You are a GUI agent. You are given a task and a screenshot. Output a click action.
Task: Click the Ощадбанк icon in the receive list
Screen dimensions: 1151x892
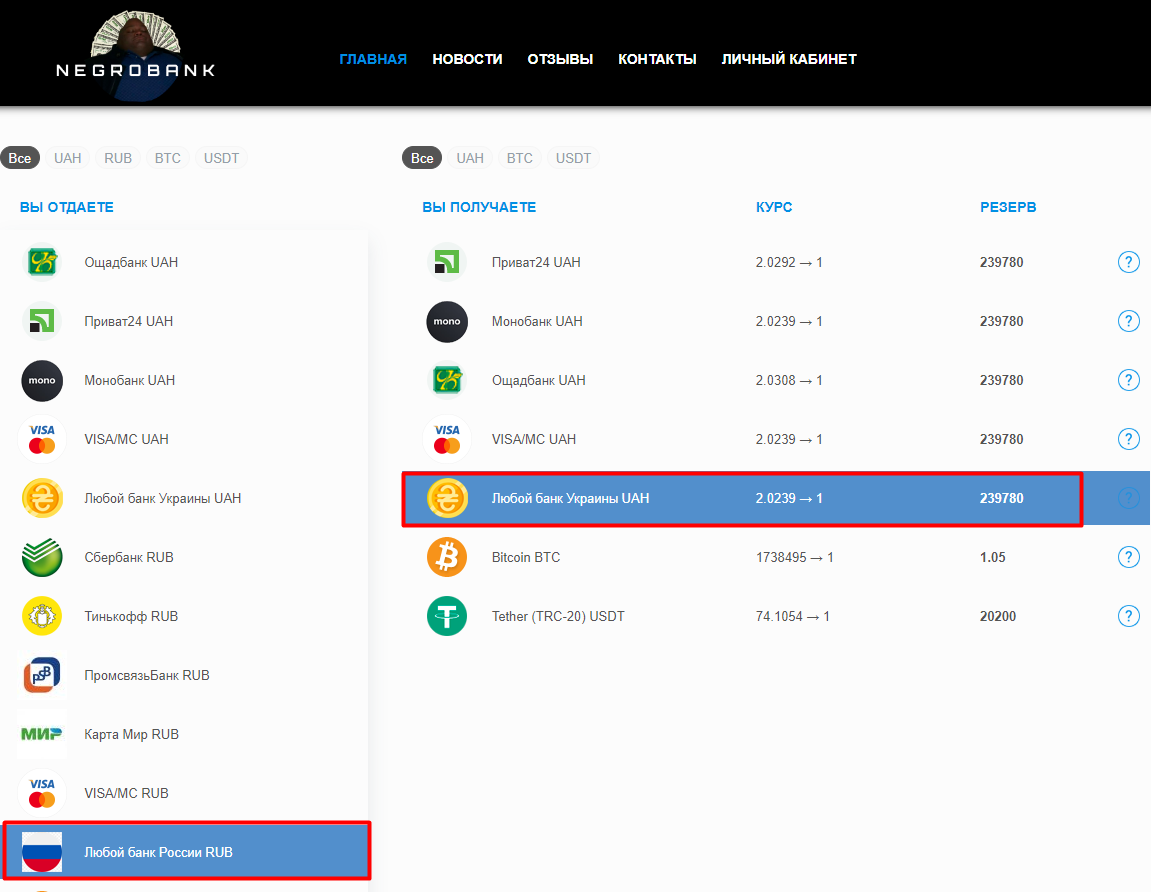[447, 380]
